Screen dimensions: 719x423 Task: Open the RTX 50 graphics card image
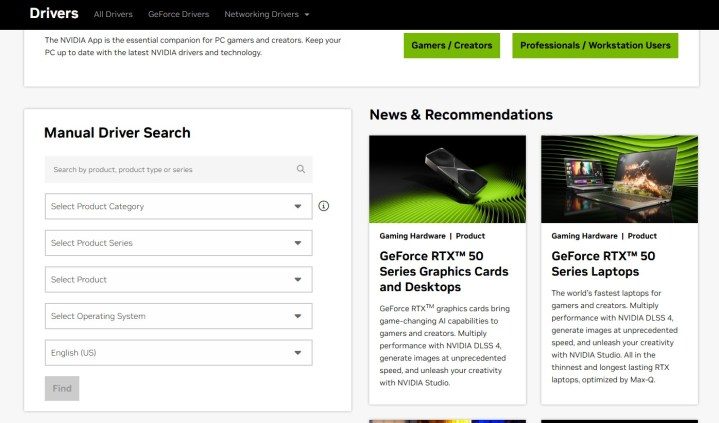point(447,178)
